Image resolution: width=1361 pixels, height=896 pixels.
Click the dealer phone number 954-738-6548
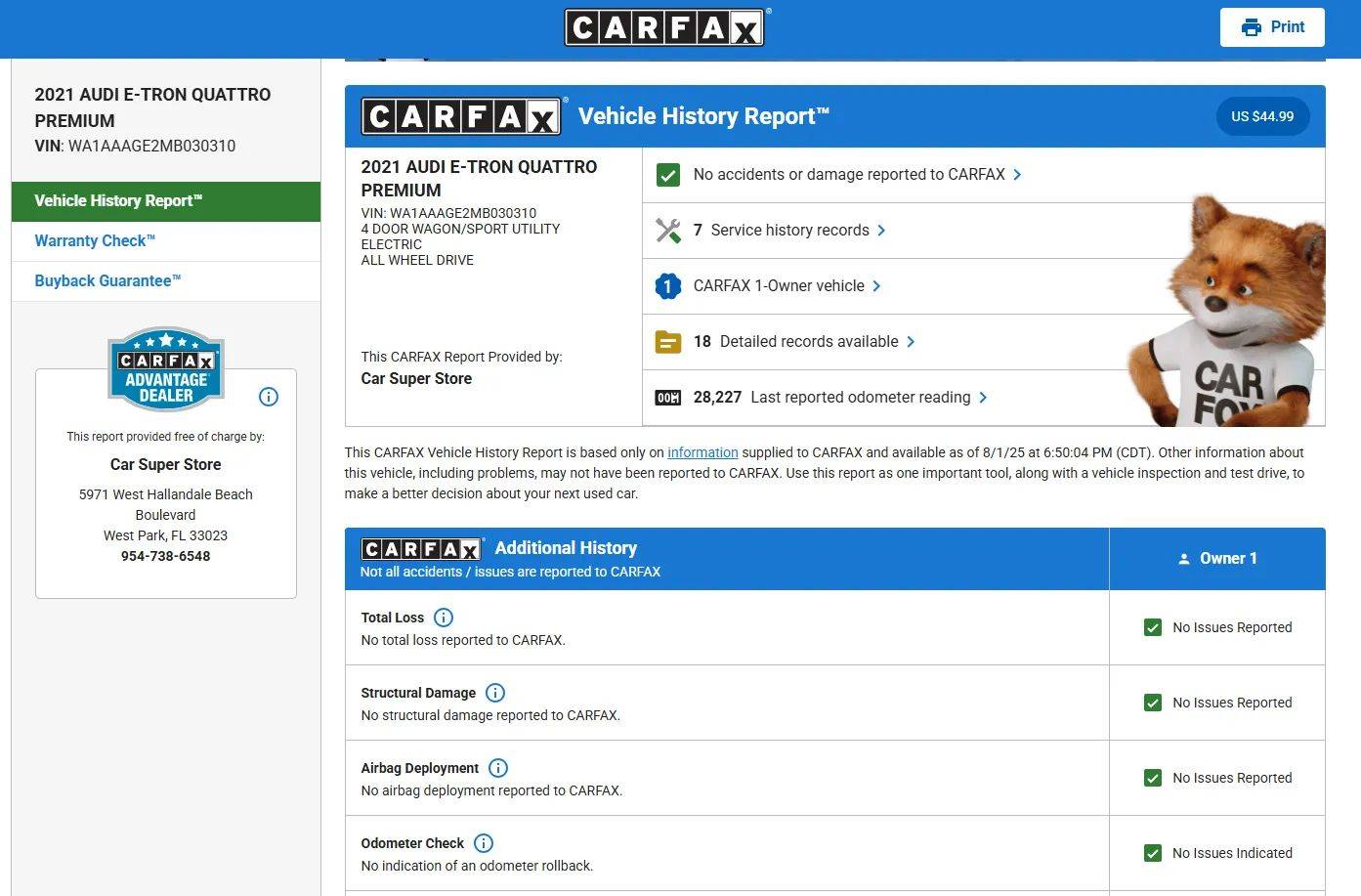click(166, 556)
